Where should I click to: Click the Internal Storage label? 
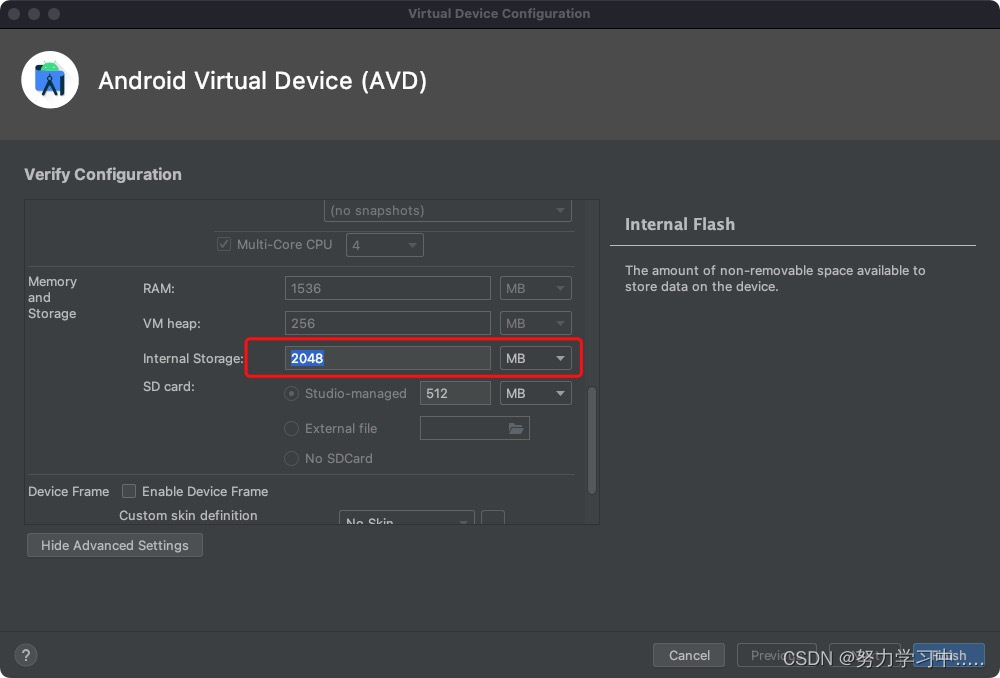click(x=193, y=358)
